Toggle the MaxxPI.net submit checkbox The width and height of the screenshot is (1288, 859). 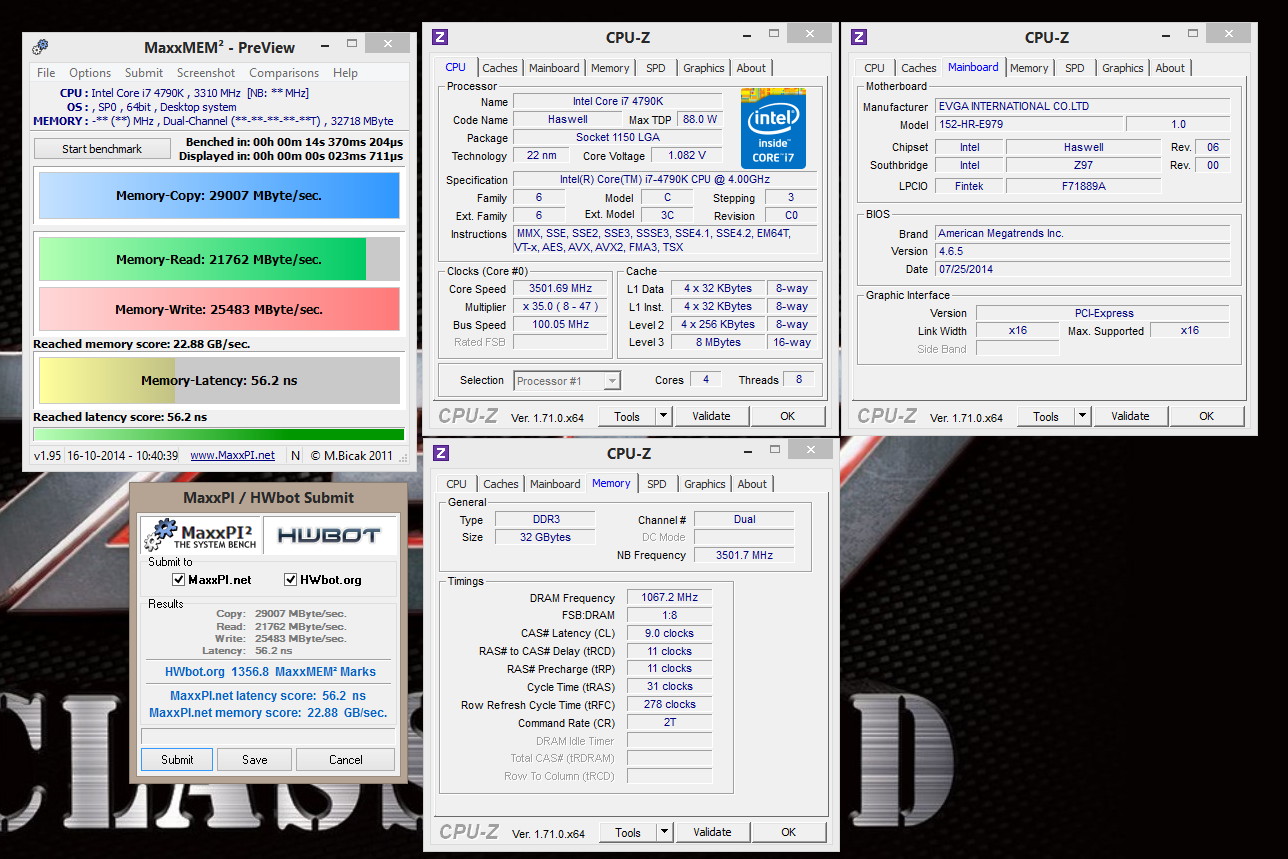179,580
